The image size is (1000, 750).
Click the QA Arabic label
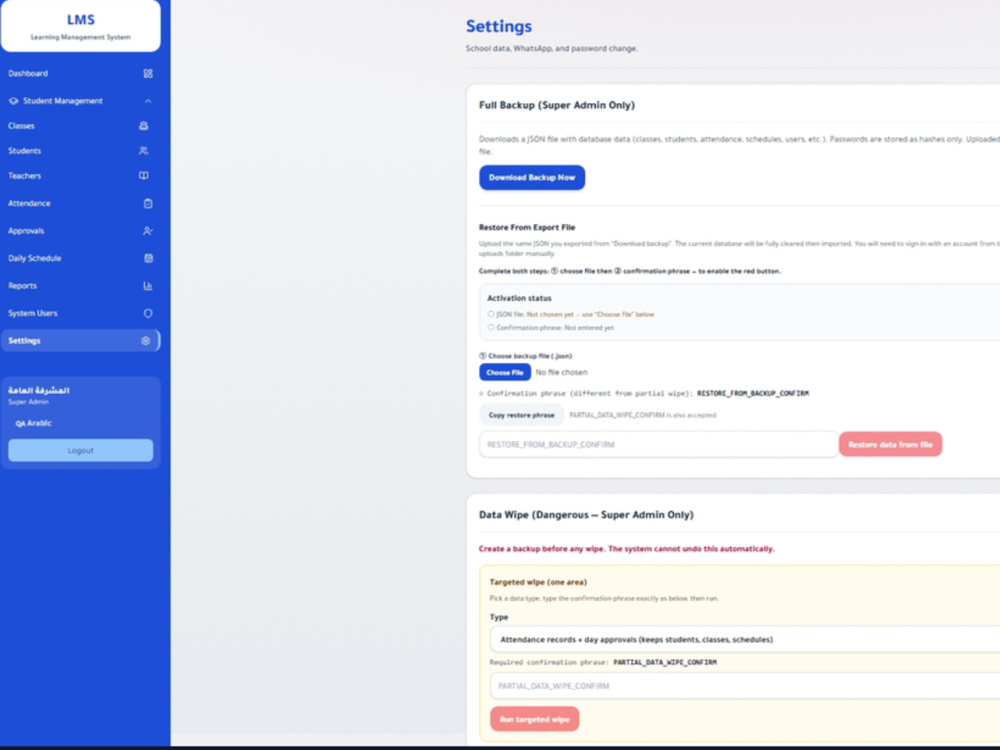click(x=33, y=423)
